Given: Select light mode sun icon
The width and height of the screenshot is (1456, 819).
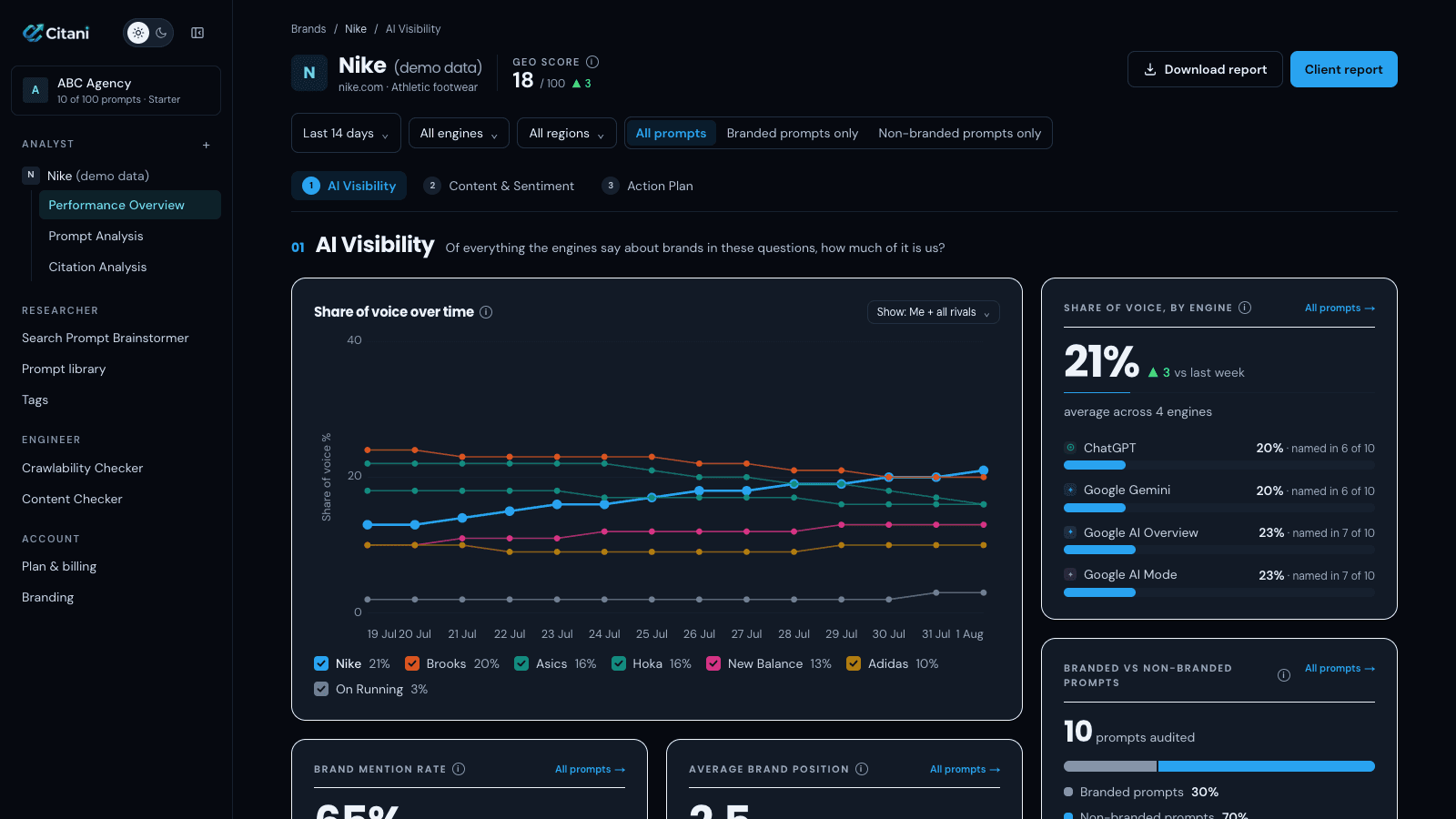Looking at the screenshot, I should [137, 33].
